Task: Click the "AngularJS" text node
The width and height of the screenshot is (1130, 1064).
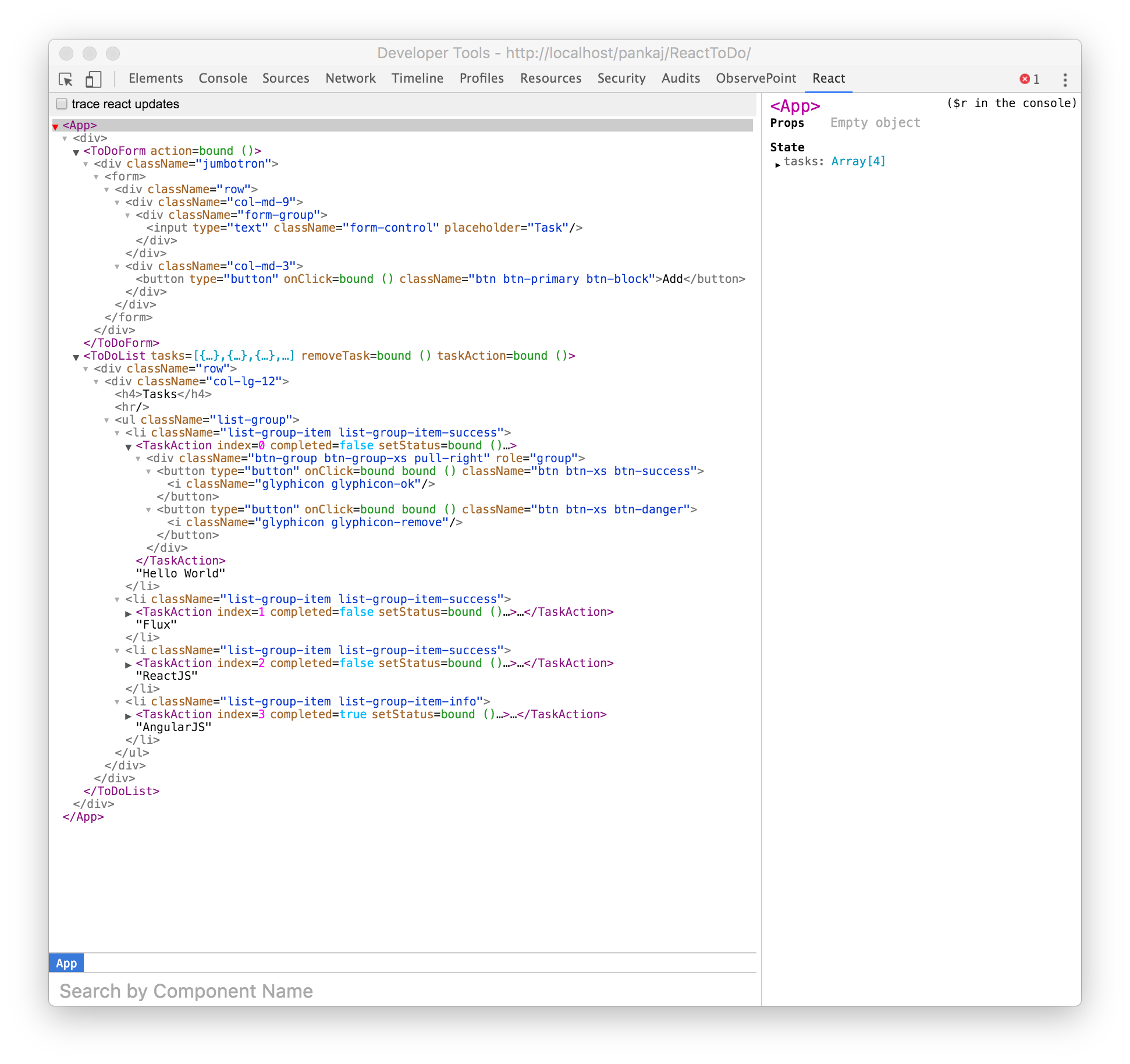Action: pos(173,727)
